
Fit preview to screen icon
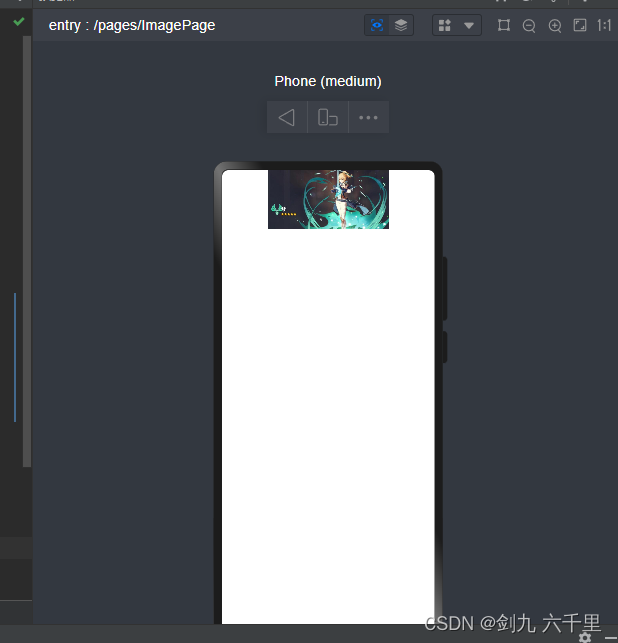(x=580, y=25)
